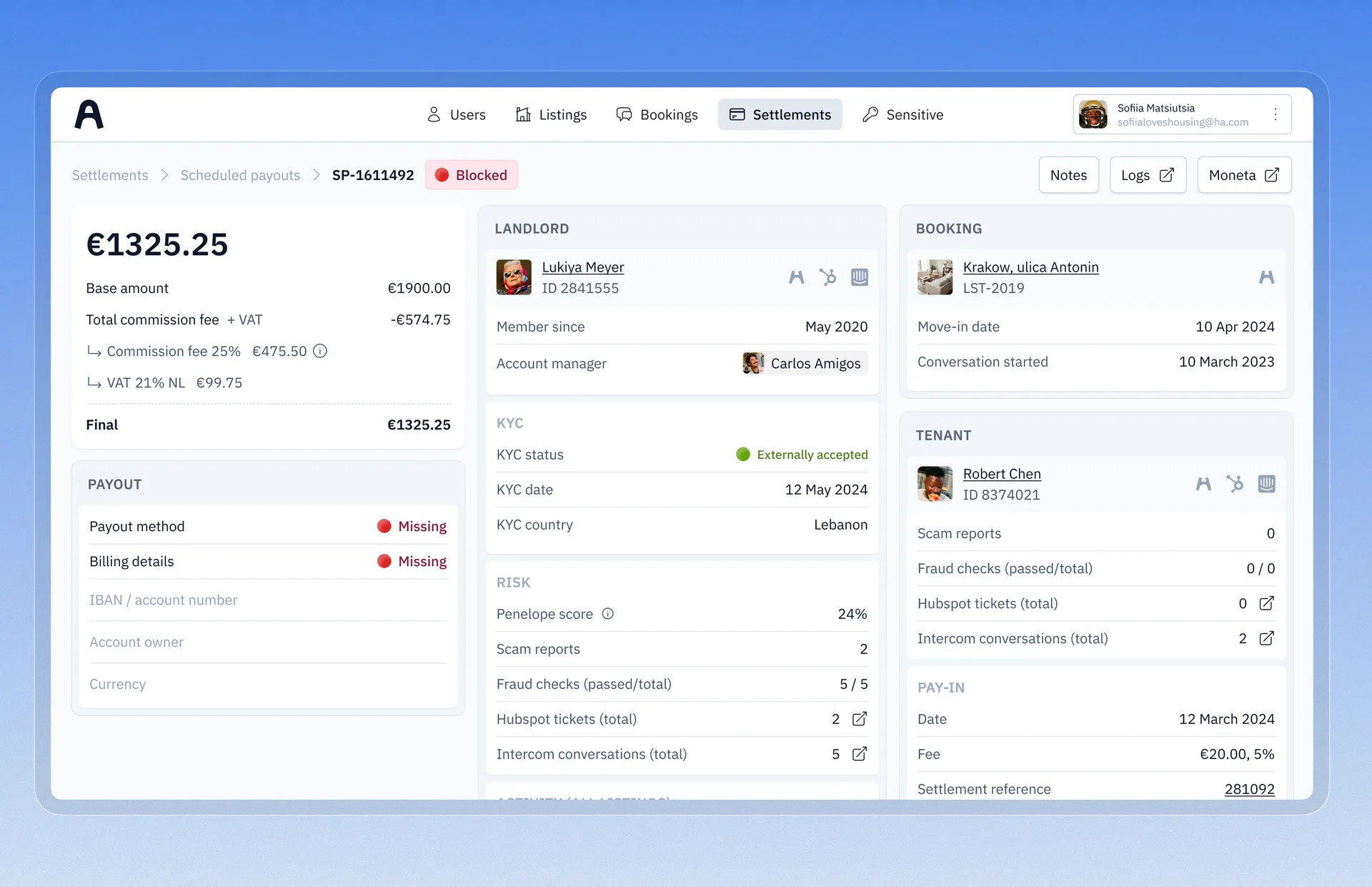Click the app logo in the header
Screen dimensions: 1372x887
[89, 114]
